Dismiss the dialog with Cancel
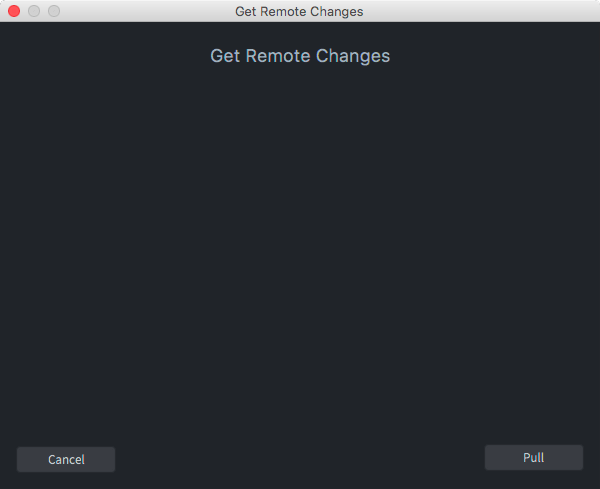 pyautogui.click(x=66, y=459)
